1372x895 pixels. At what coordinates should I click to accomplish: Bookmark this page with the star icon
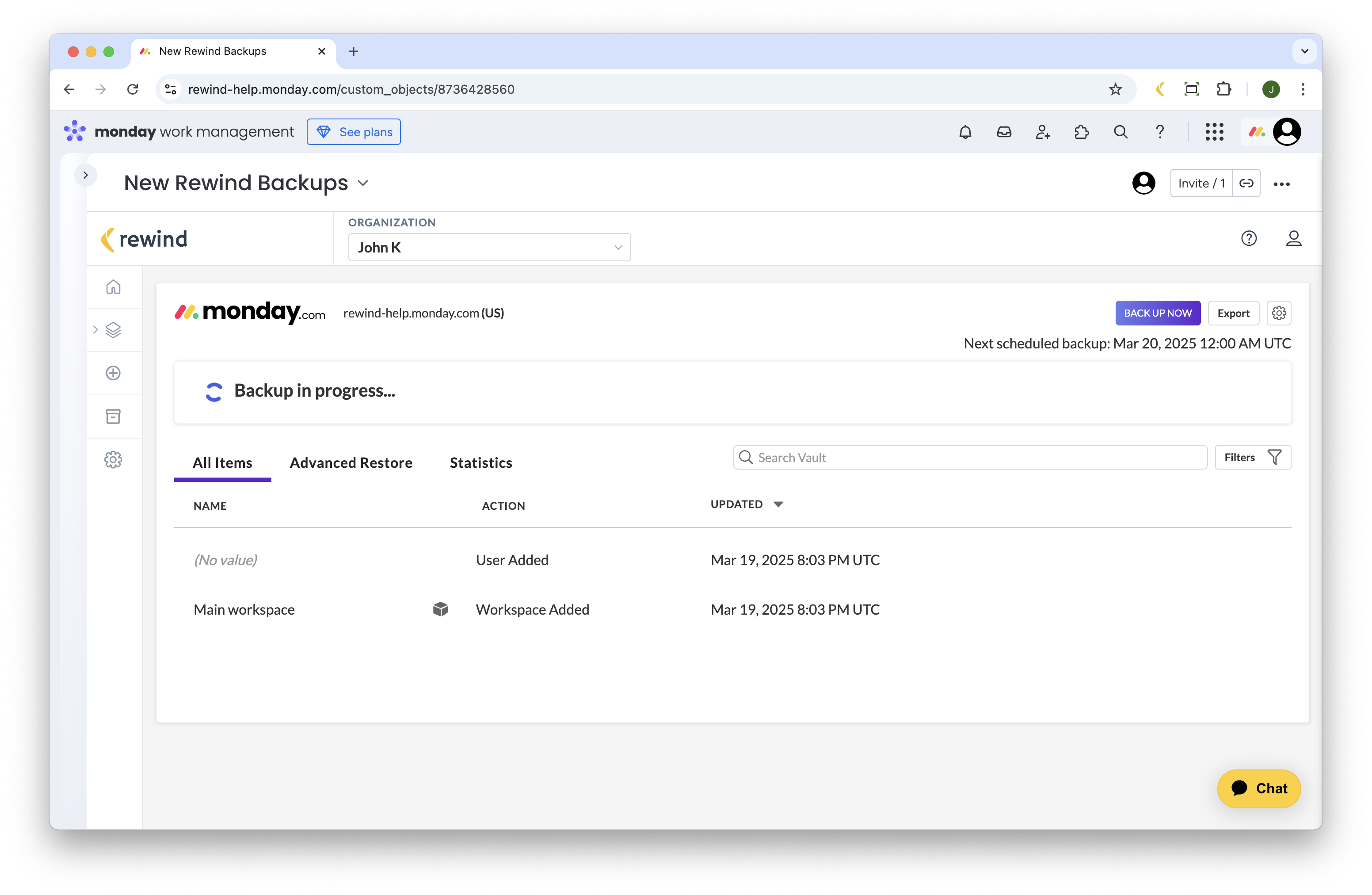click(1115, 89)
